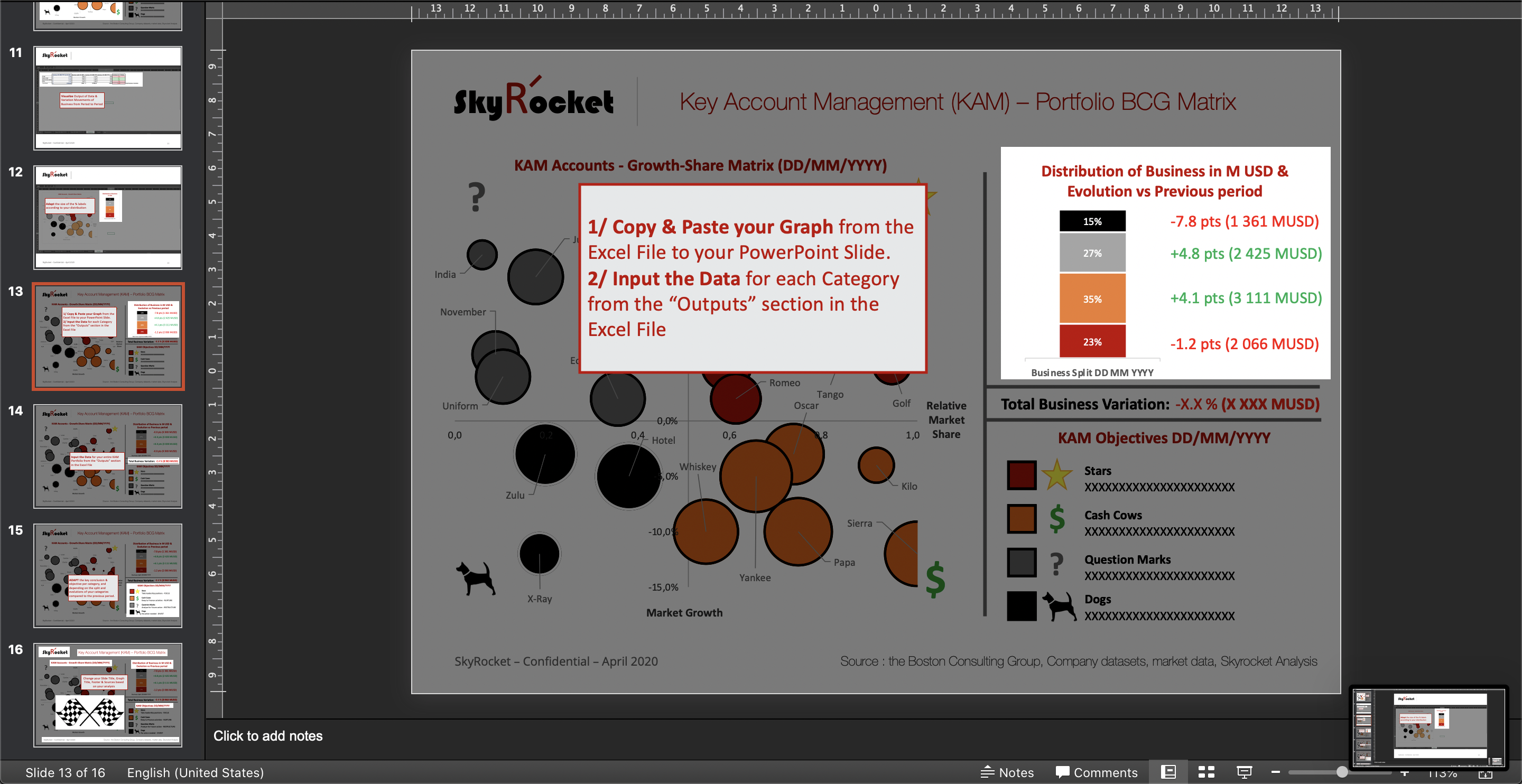Viewport: 1522px width, 784px height.
Task: Select the Business Split DD MM YYYY label
Action: coord(1092,372)
